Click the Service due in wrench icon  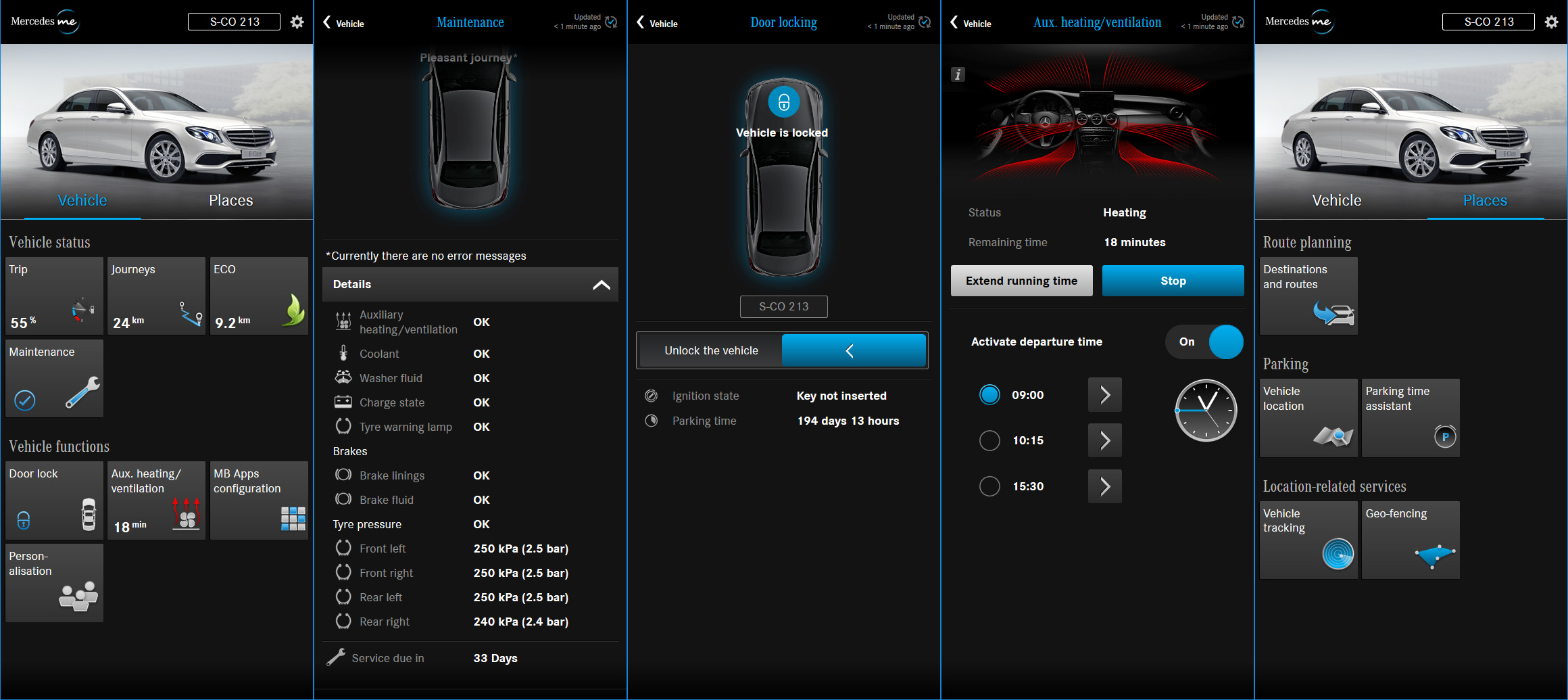pos(336,657)
